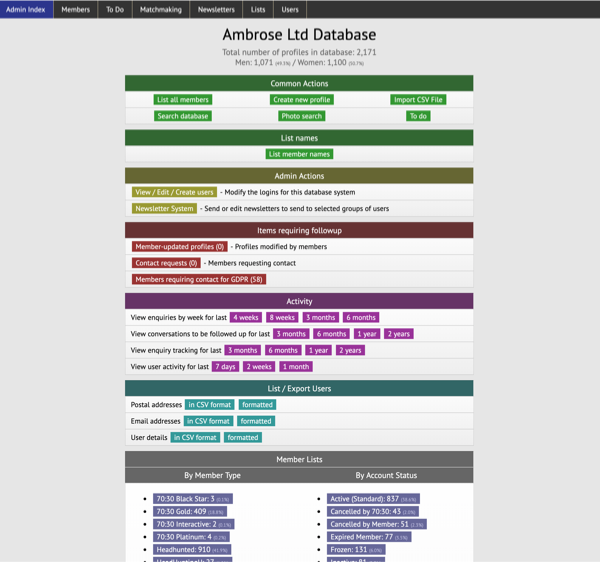The image size is (600, 562).
Task: View enquiry tracking for 6 months
Action: coord(283,350)
